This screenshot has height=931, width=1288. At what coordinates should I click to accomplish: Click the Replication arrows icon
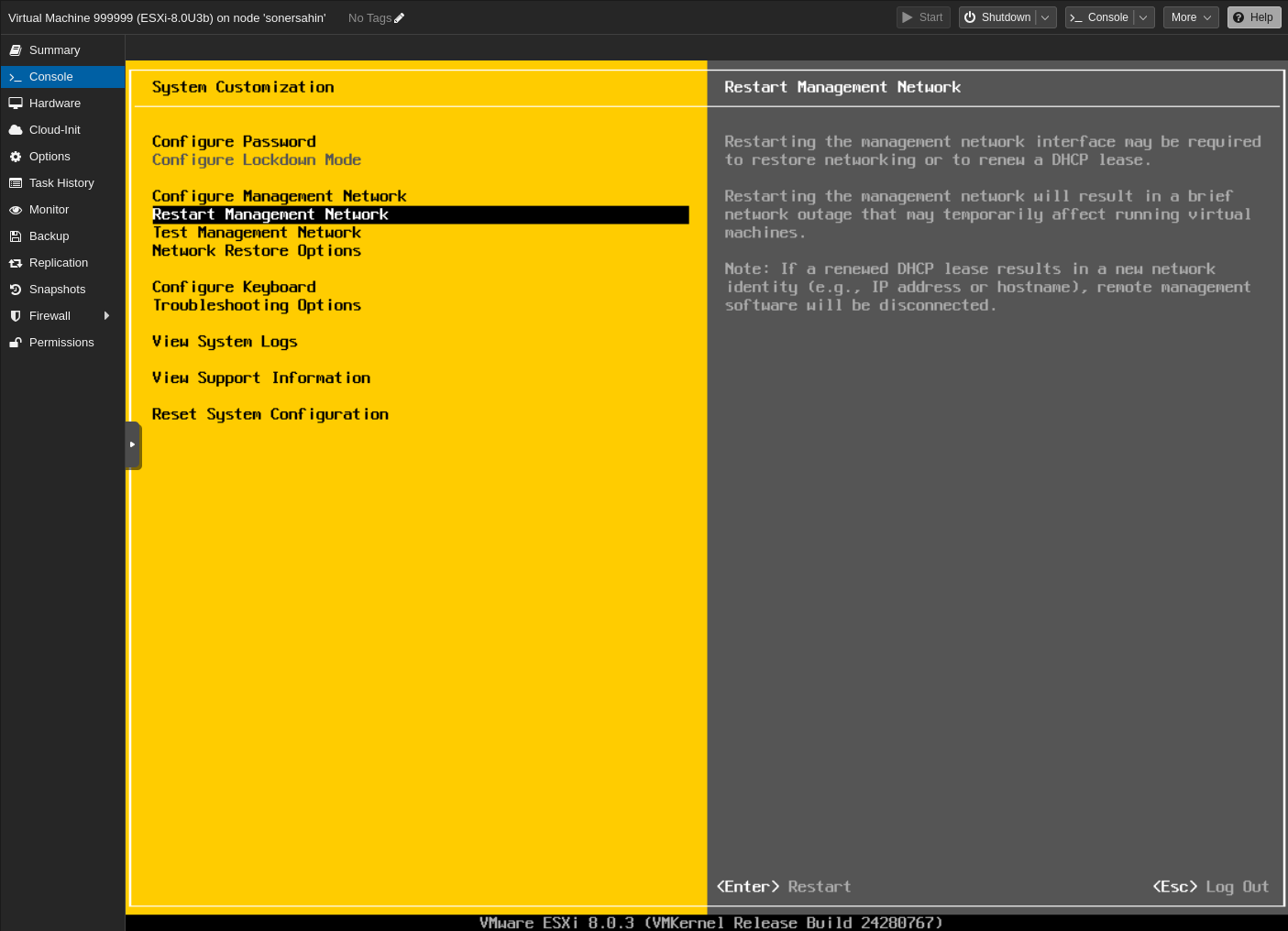[x=16, y=262]
